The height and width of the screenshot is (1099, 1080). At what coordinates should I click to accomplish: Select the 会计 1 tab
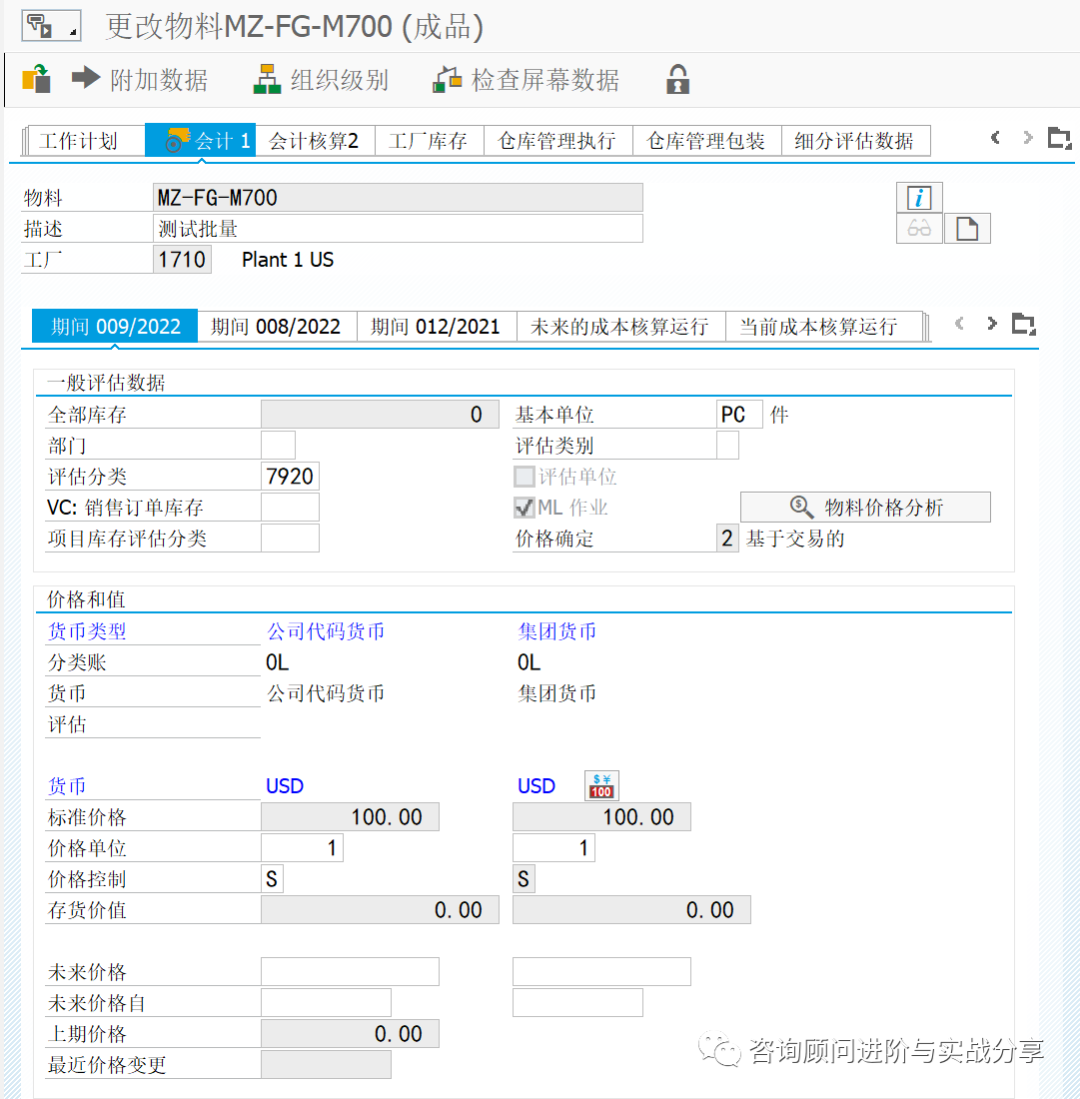200,141
